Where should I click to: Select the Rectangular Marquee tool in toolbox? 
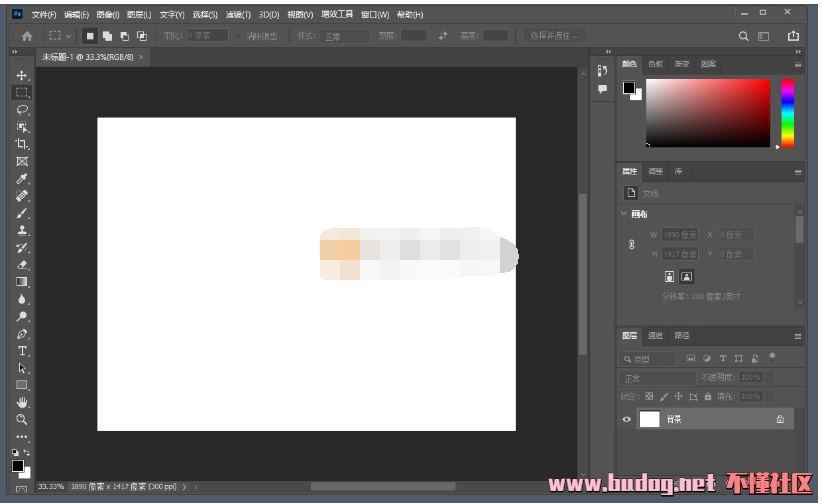click(x=21, y=92)
